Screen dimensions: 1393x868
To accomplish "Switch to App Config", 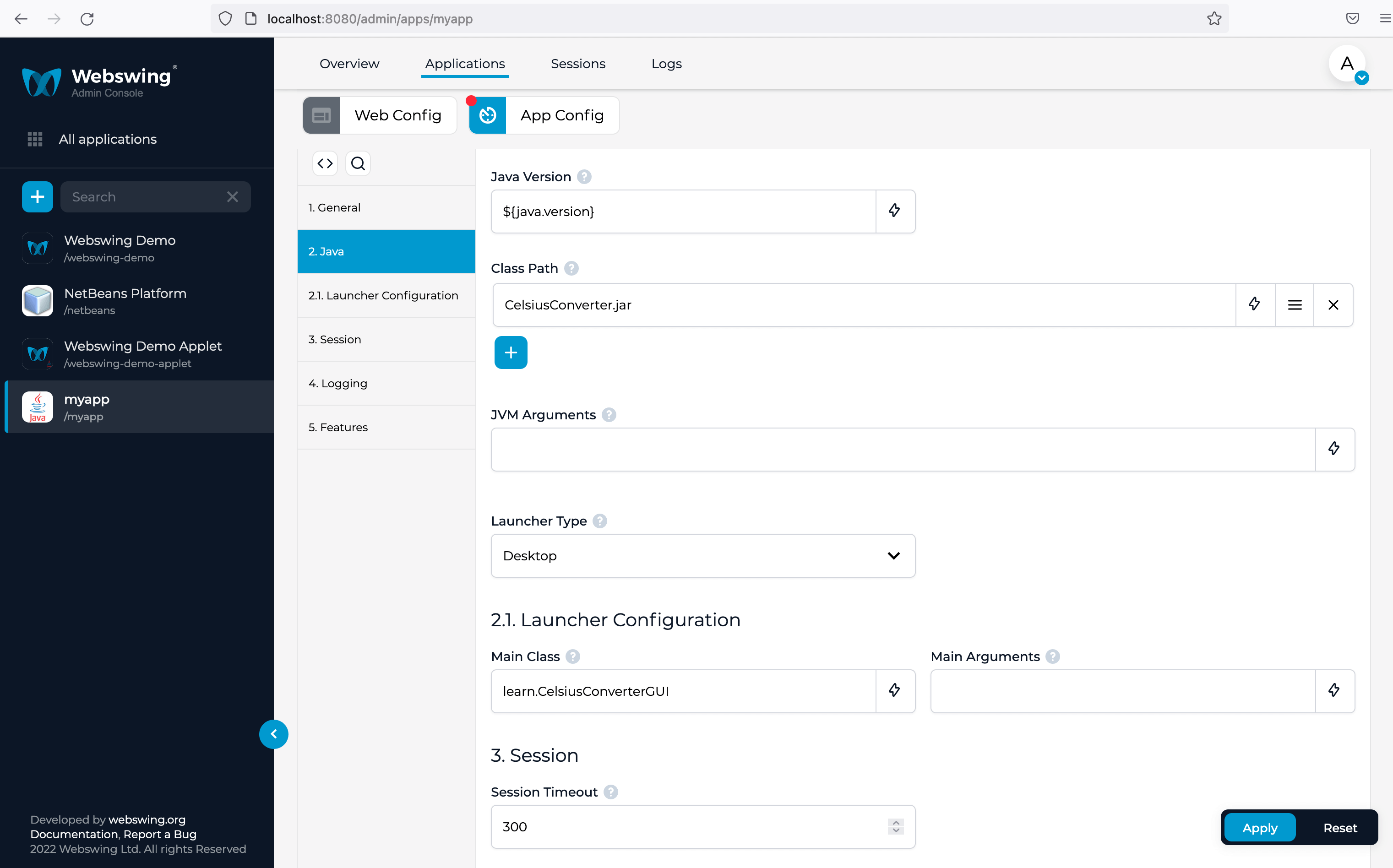I will pyautogui.click(x=544, y=115).
